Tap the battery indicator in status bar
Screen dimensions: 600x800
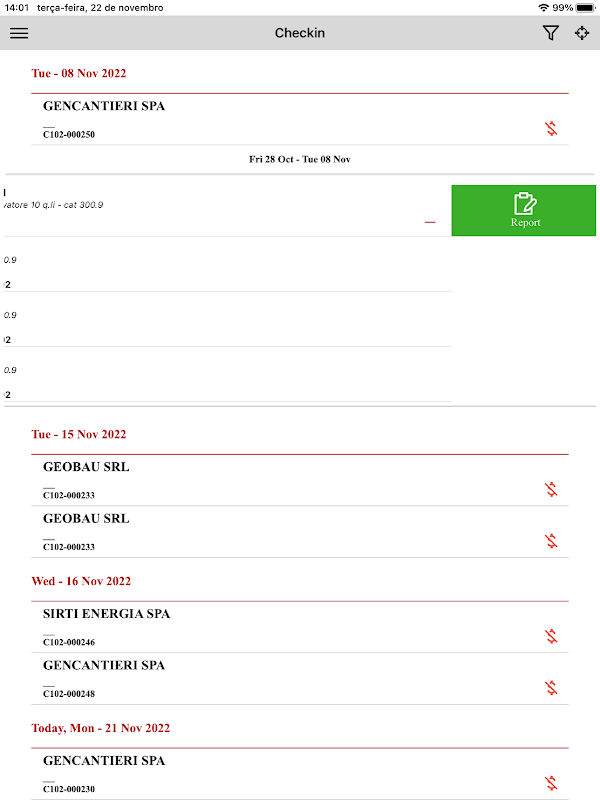(x=585, y=7)
